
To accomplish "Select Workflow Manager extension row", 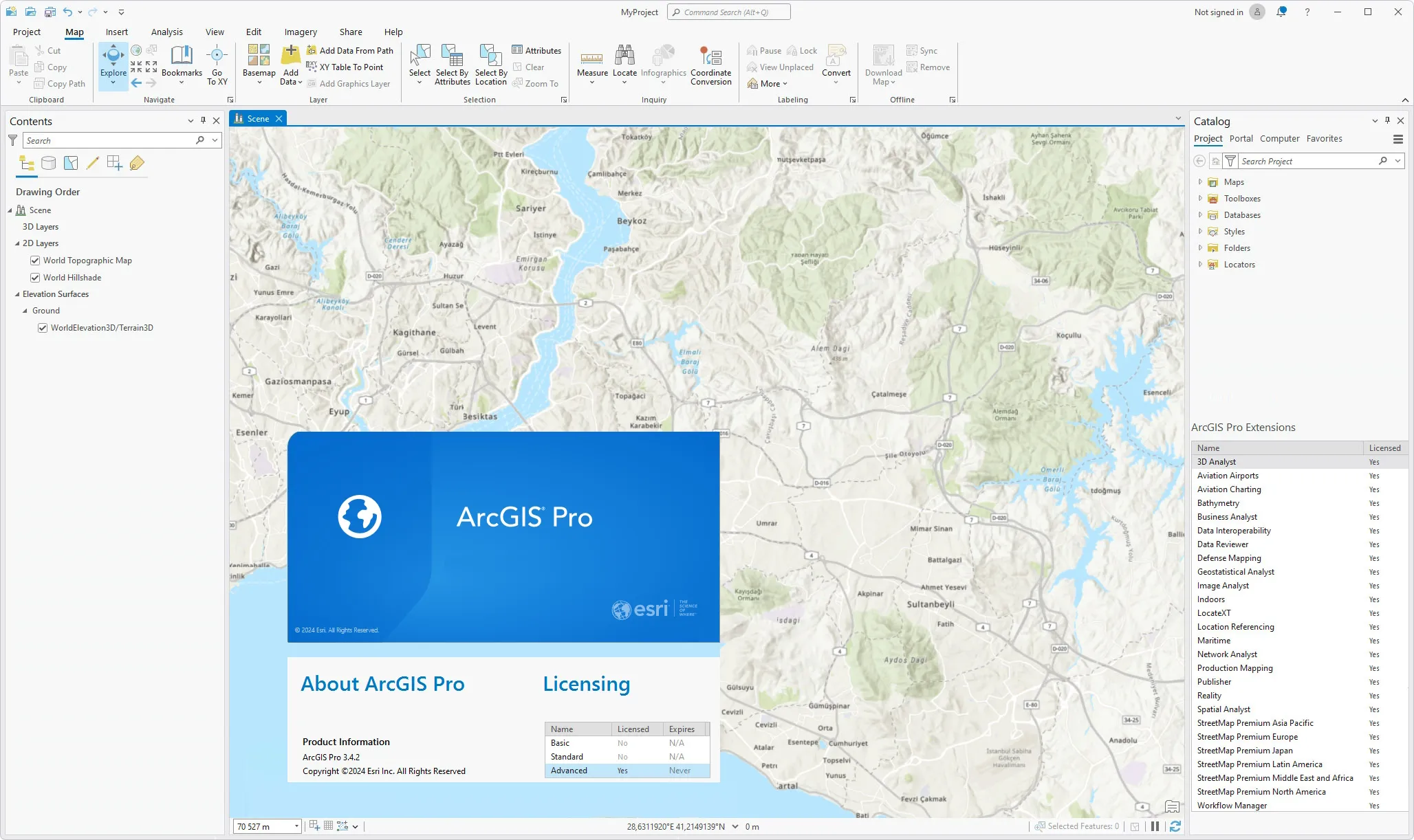I will click(1299, 806).
